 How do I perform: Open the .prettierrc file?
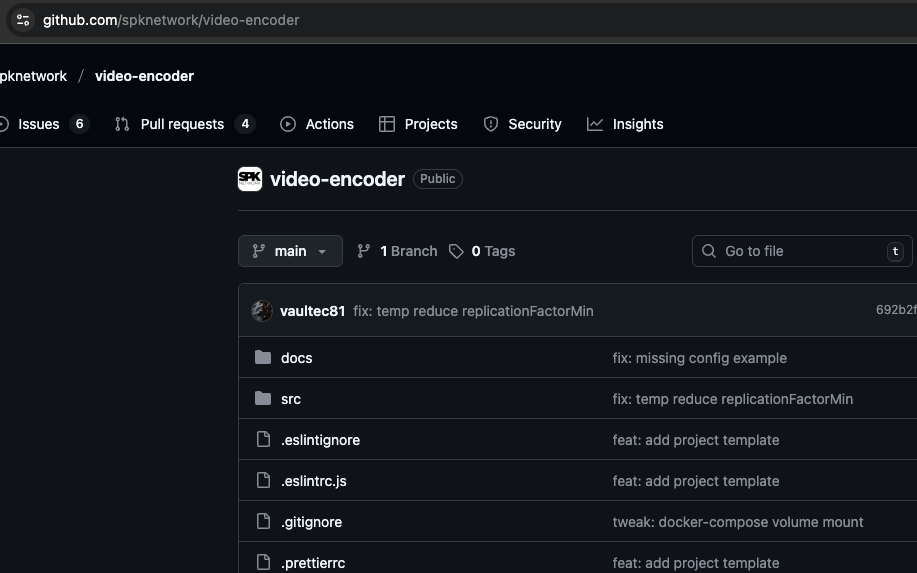click(312, 563)
